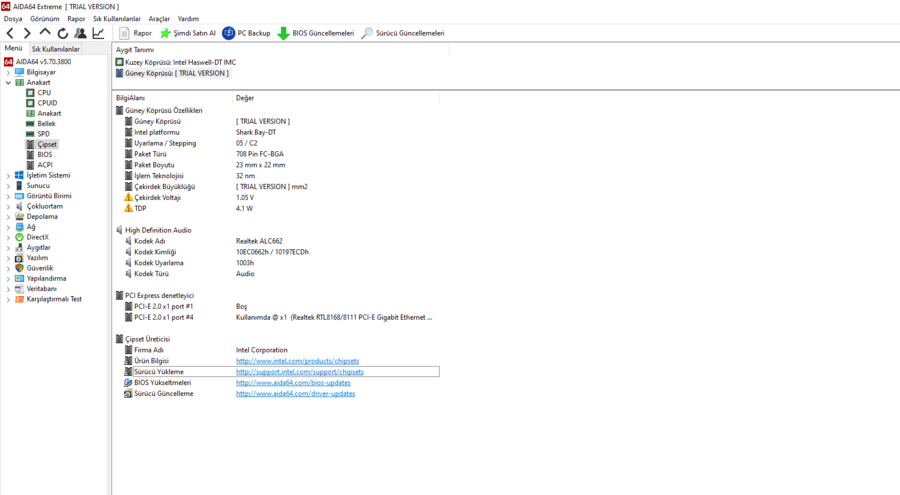Select Güney Köprüsü: [ TRIAL VERSION ] device
The height and width of the screenshot is (495, 900).
click(172, 73)
